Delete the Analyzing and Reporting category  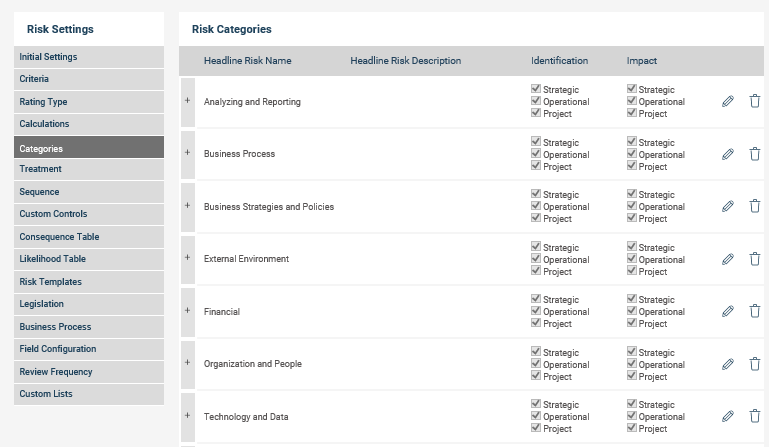click(x=755, y=101)
